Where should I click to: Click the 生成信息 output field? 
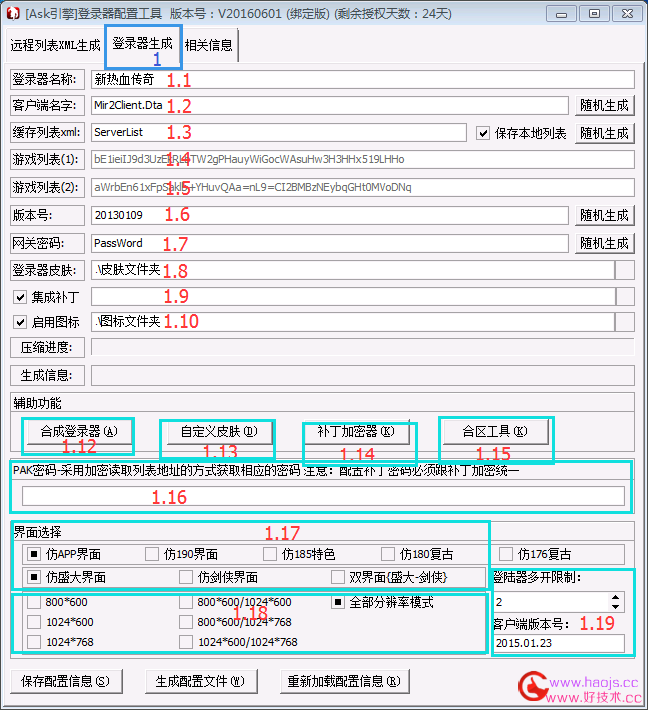point(362,375)
